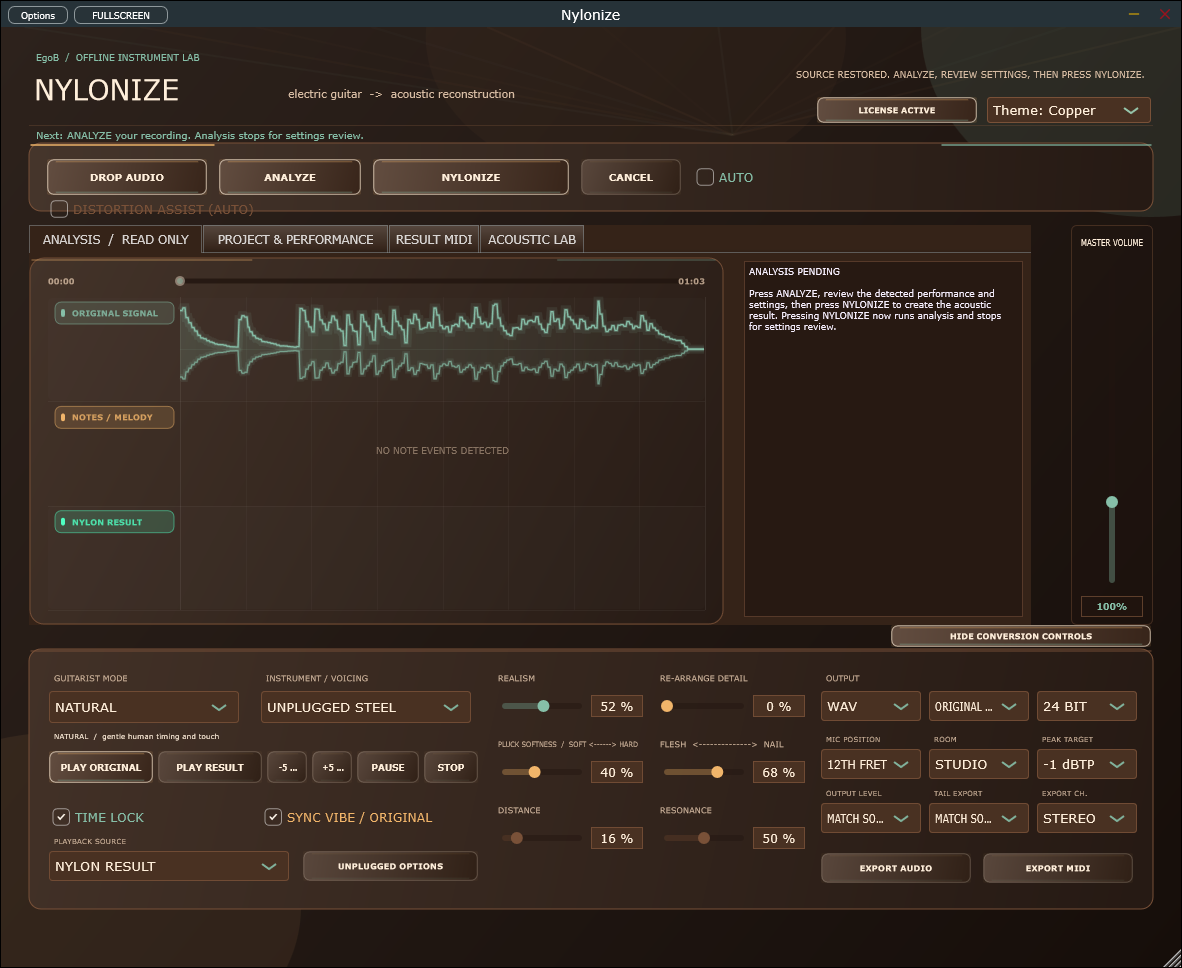Open the Options menu
The width and height of the screenshot is (1182, 968).
click(38, 15)
